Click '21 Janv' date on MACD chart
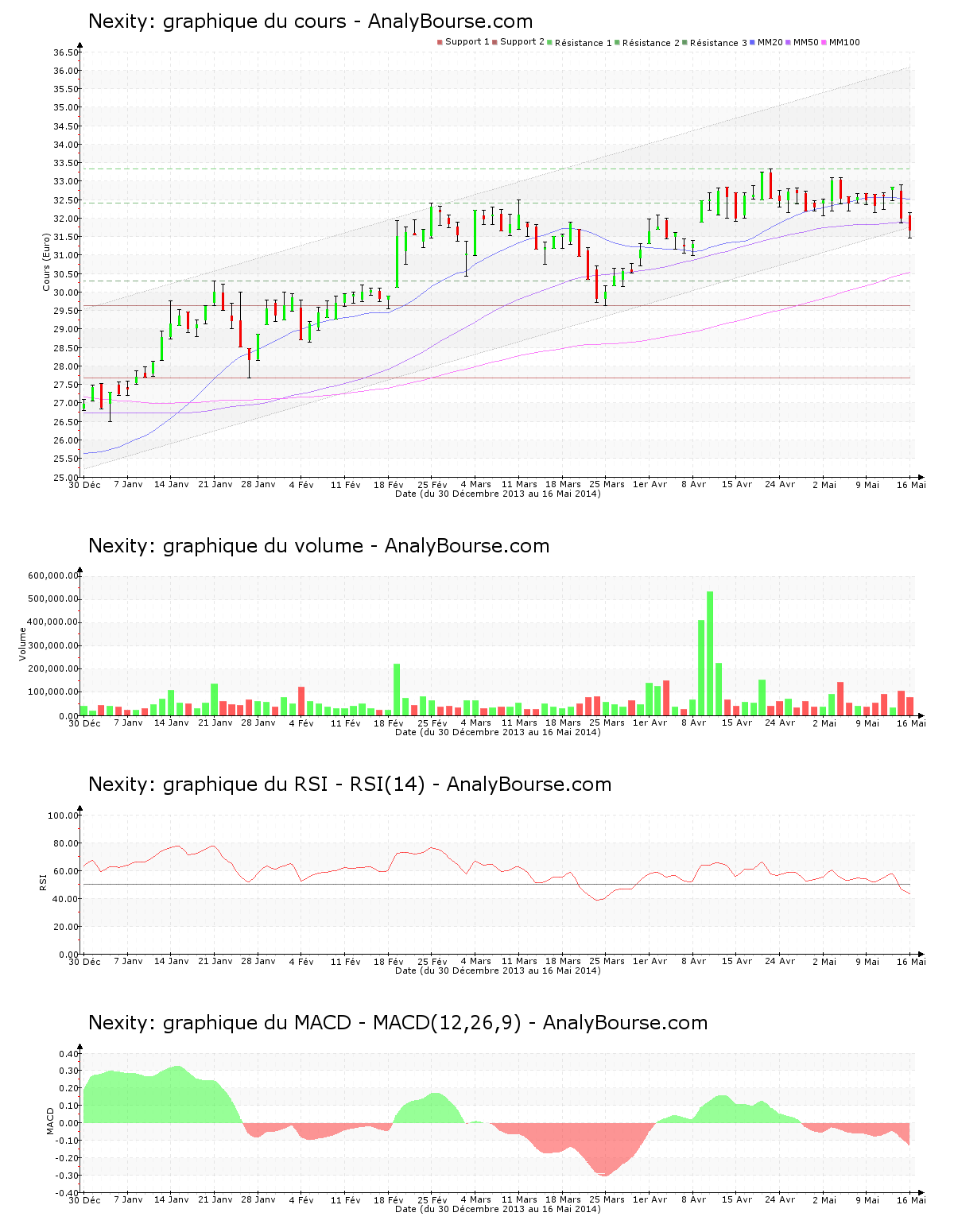 click(x=215, y=1199)
